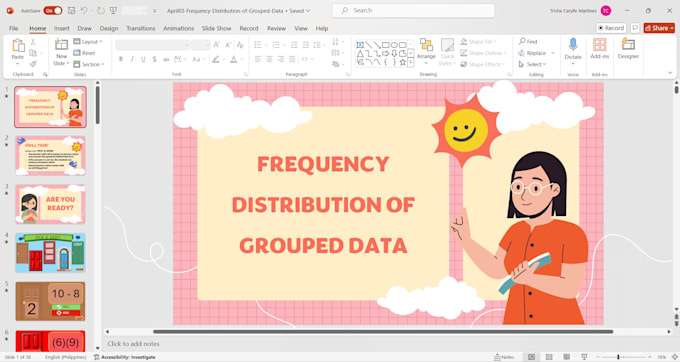Screen dimensions: 680x362
Task: Click to add notes area
Action: coord(134,344)
